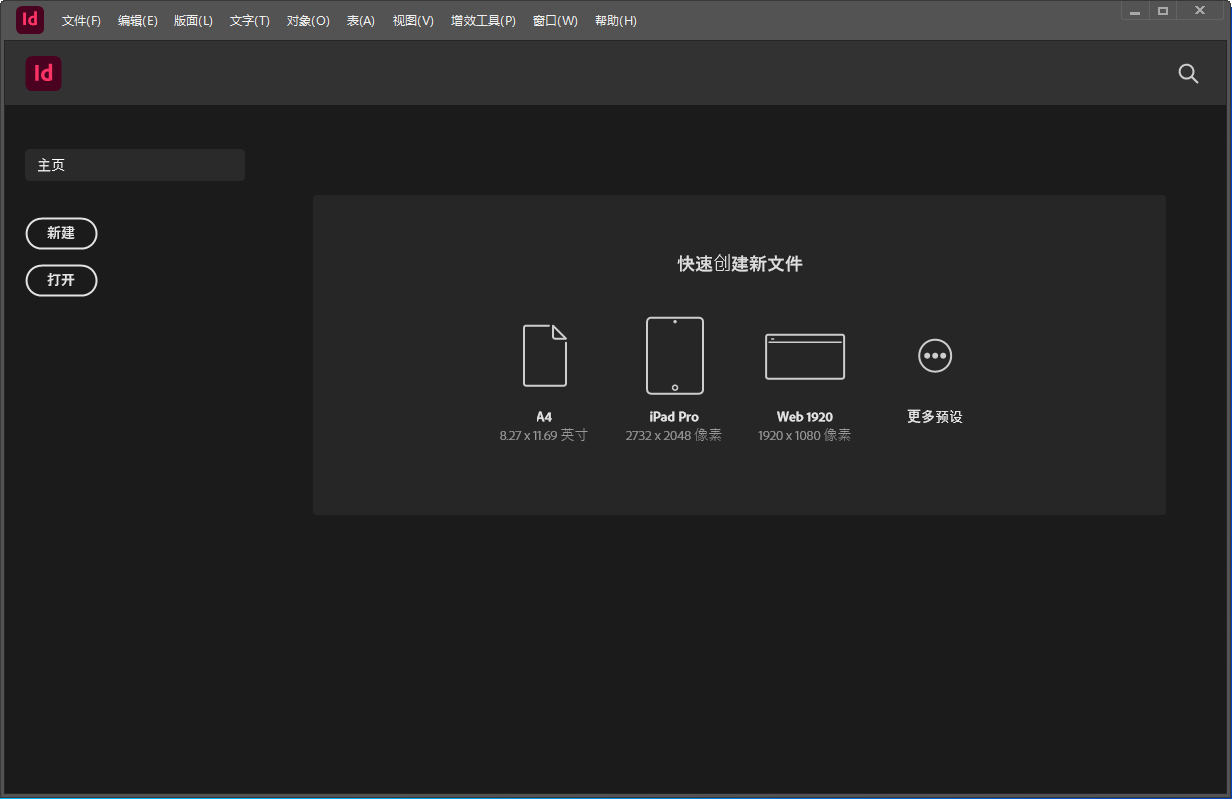This screenshot has height=799, width=1232.
Task: Click the 8.27 x 11.69 英寸 size text
Action: tap(544, 436)
